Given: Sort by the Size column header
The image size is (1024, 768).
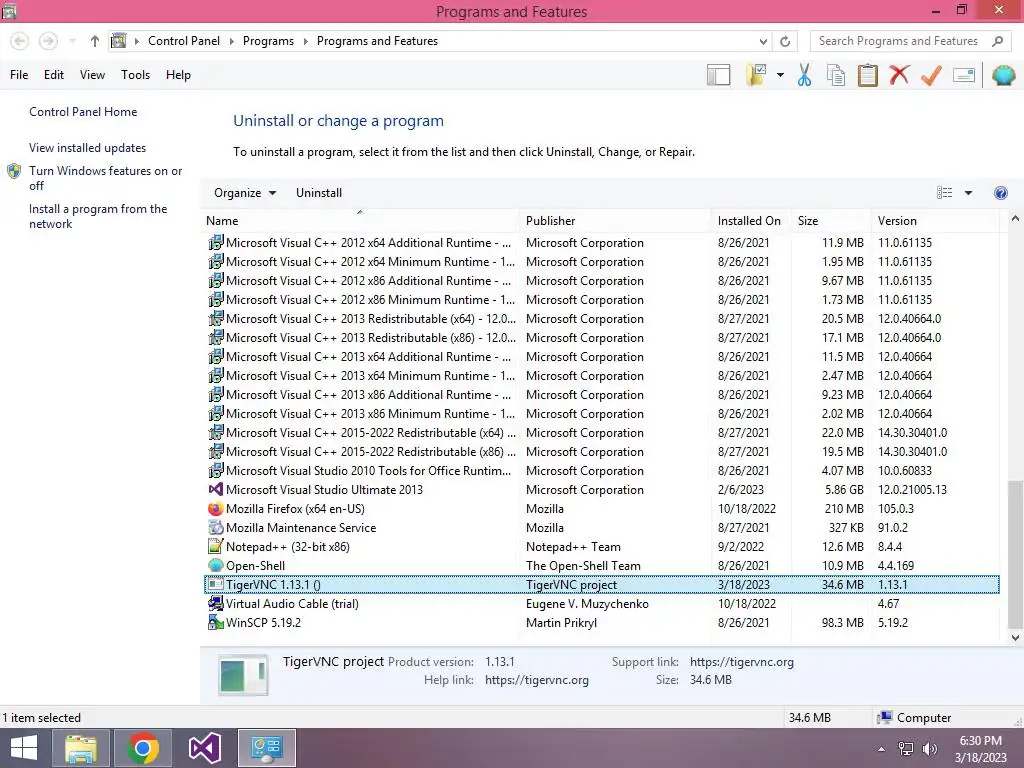Looking at the screenshot, I should point(831,221).
